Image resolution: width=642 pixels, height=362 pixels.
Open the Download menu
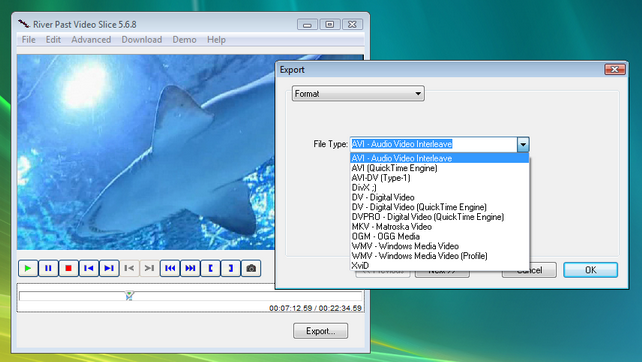point(142,40)
